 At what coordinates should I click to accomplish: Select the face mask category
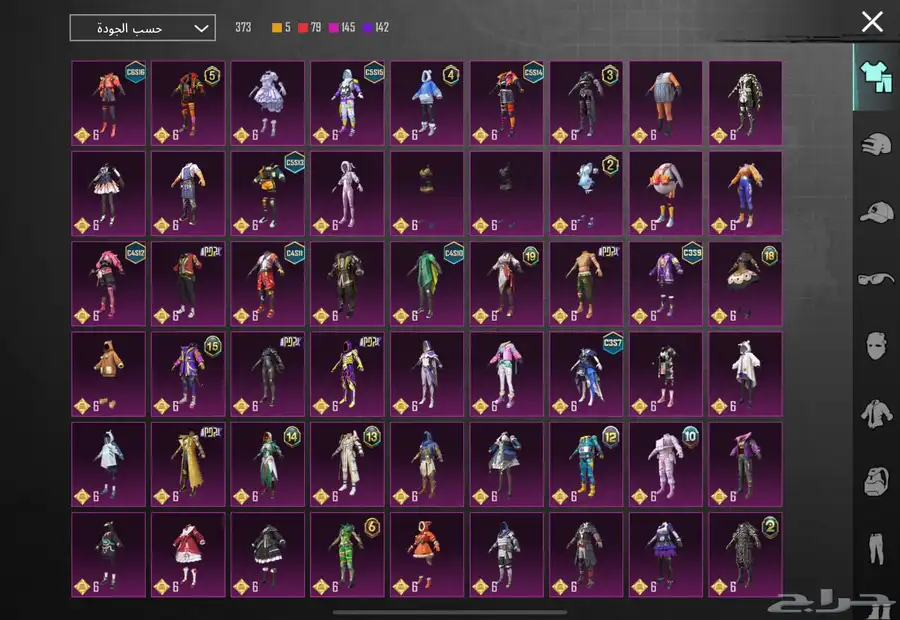click(876, 346)
